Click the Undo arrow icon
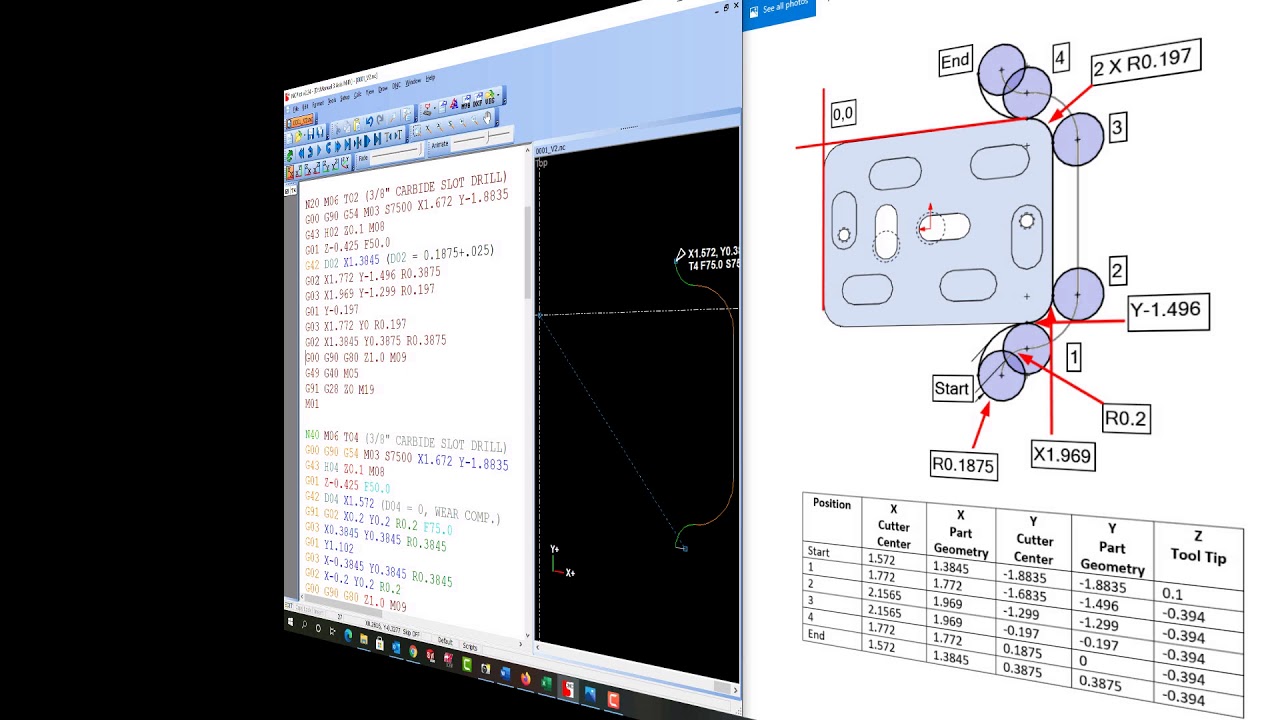Screen dimensions: 1280x720 point(369,121)
